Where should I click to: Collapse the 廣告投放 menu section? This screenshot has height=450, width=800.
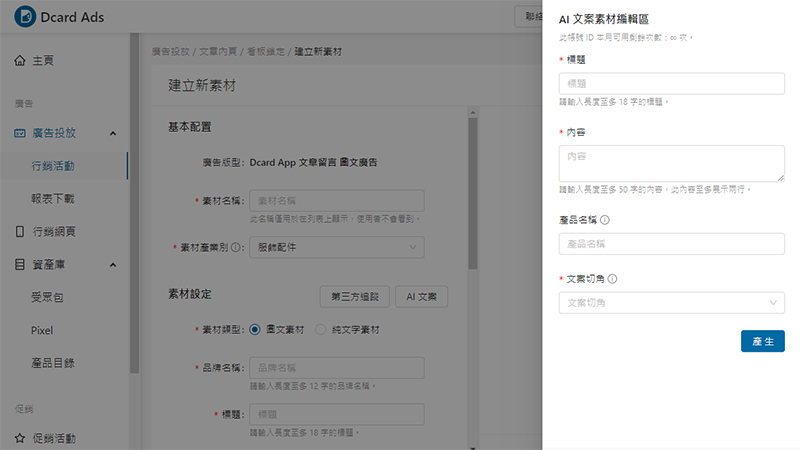(x=112, y=132)
